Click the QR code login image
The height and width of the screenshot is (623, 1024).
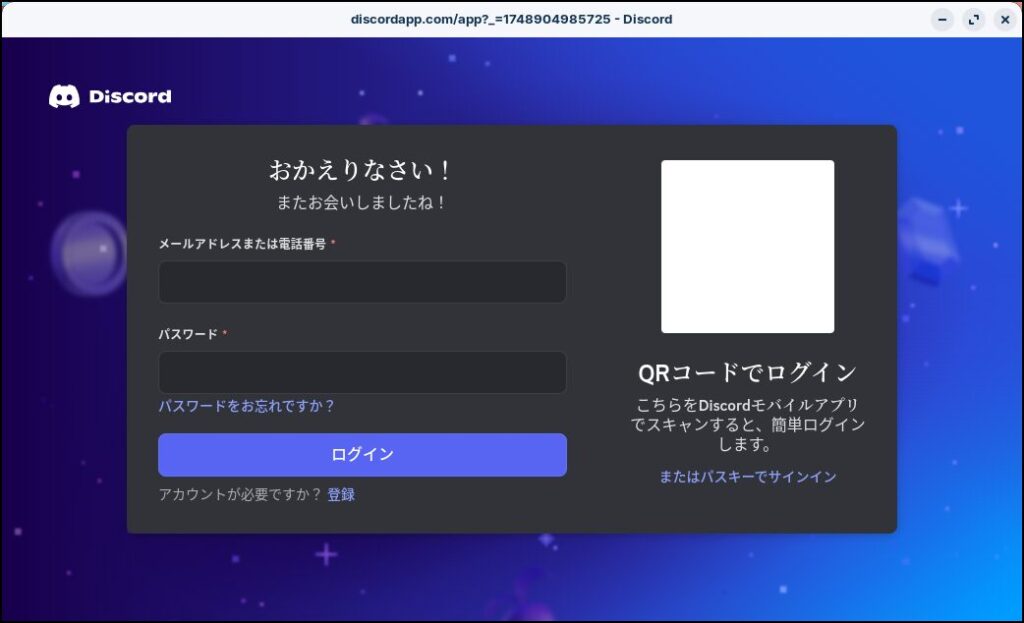[747, 246]
